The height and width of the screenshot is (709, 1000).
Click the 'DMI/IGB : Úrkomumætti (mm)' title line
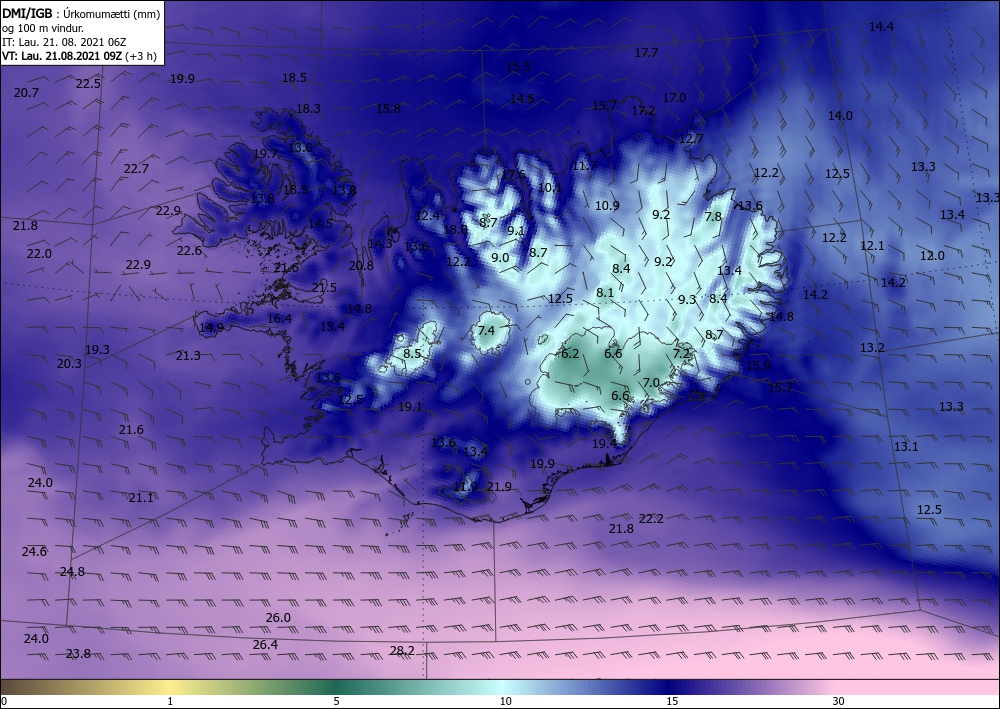pyautogui.click(x=81, y=13)
